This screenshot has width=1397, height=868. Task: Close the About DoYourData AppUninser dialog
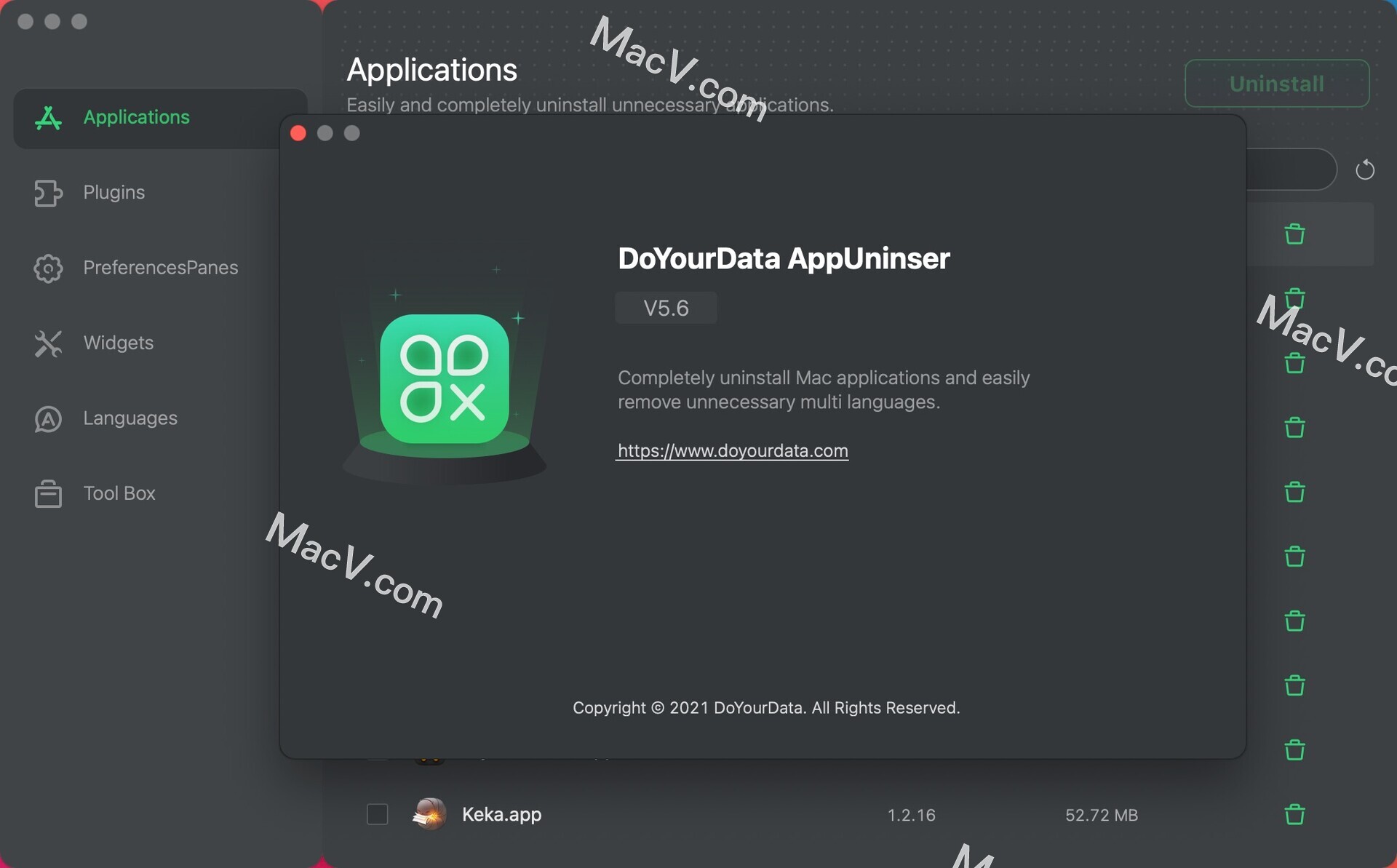(x=298, y=133)
